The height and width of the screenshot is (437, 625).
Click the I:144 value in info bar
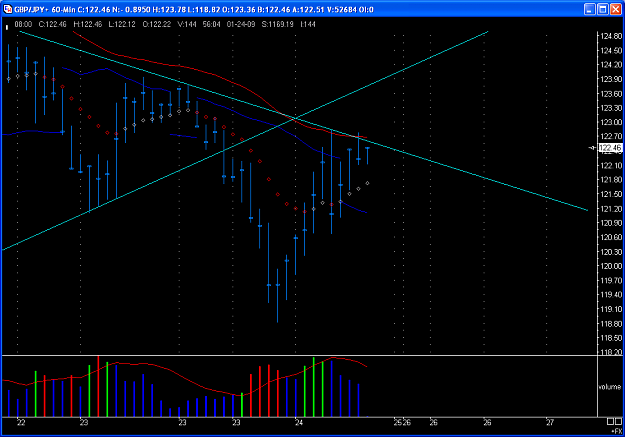[x=308, y=24]
